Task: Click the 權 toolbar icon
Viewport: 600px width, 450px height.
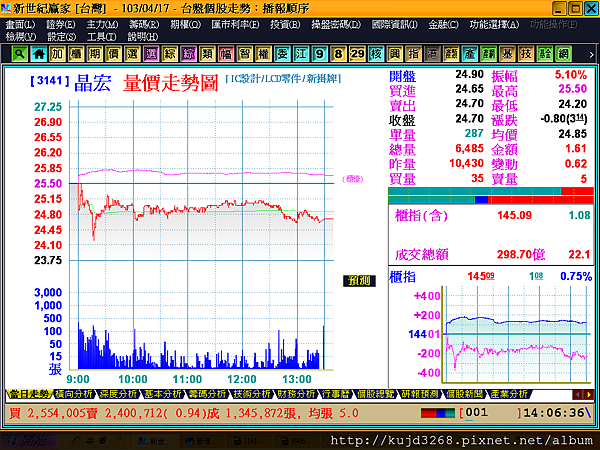Action: (263, 54)
